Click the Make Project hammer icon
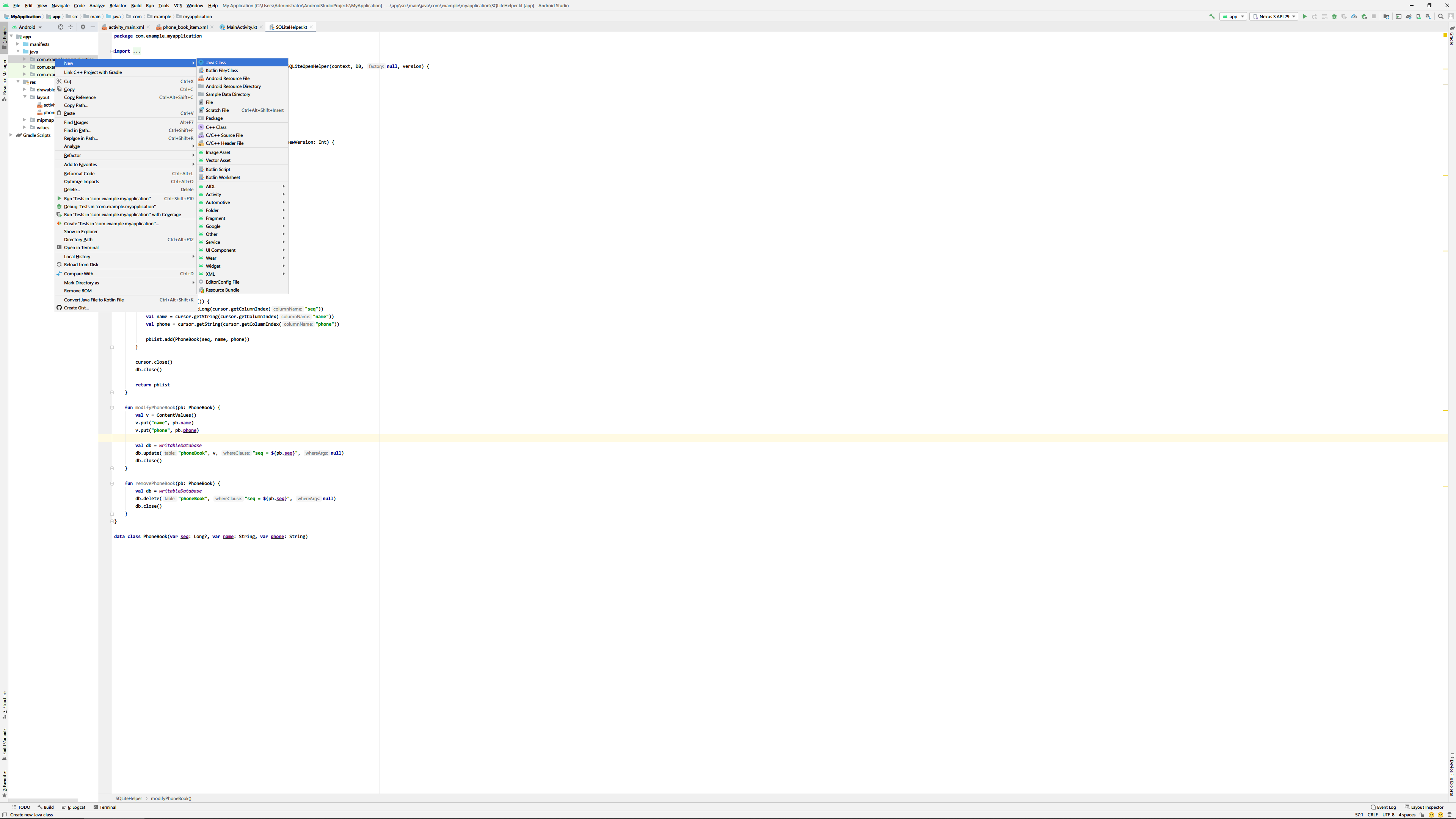 (1212, 16)
